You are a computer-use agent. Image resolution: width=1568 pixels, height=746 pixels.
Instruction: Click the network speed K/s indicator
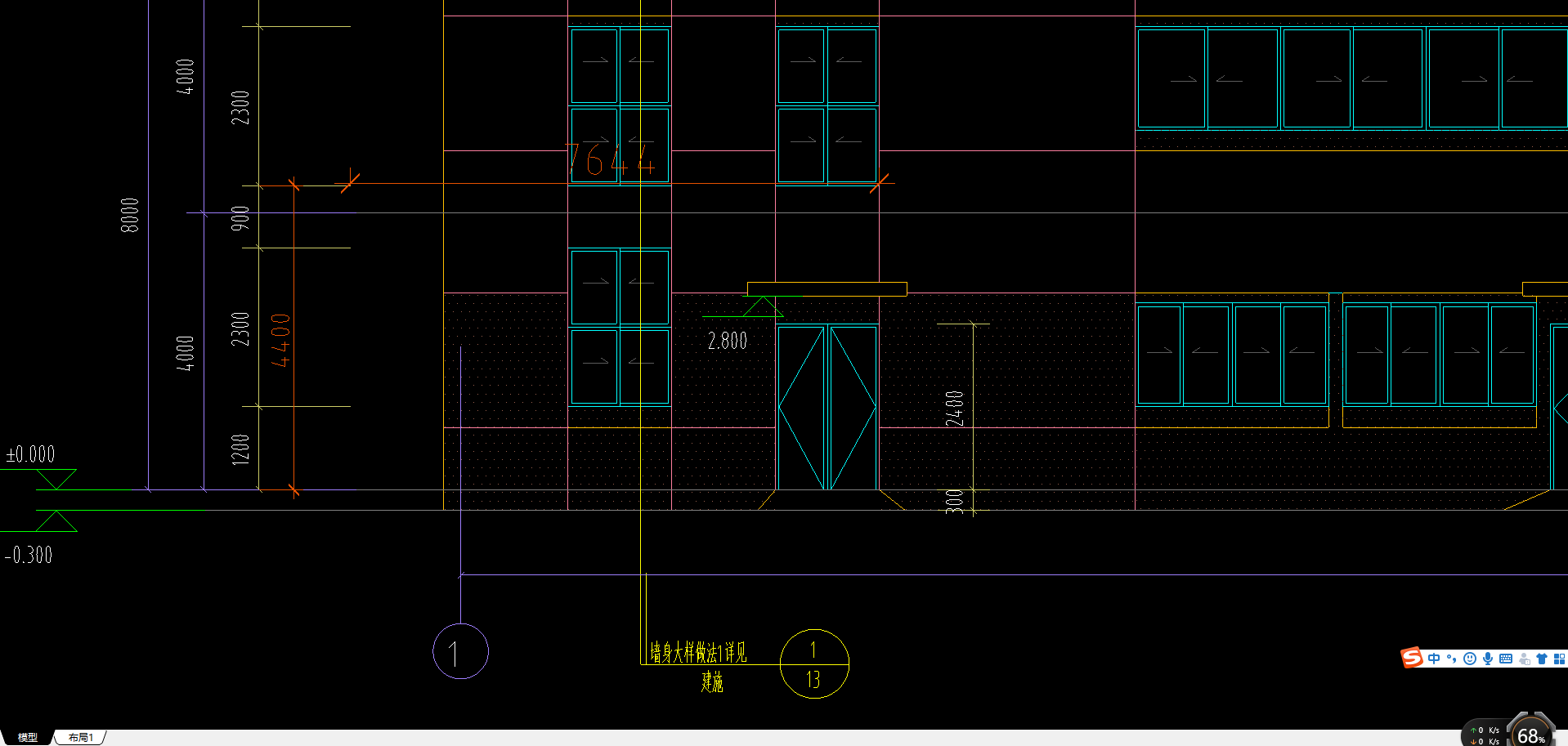point(1485,735)
